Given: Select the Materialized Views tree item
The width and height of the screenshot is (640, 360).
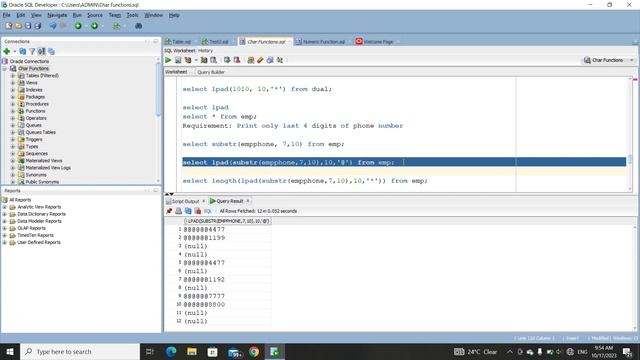Looking at the screenshot, I should 44,160.
